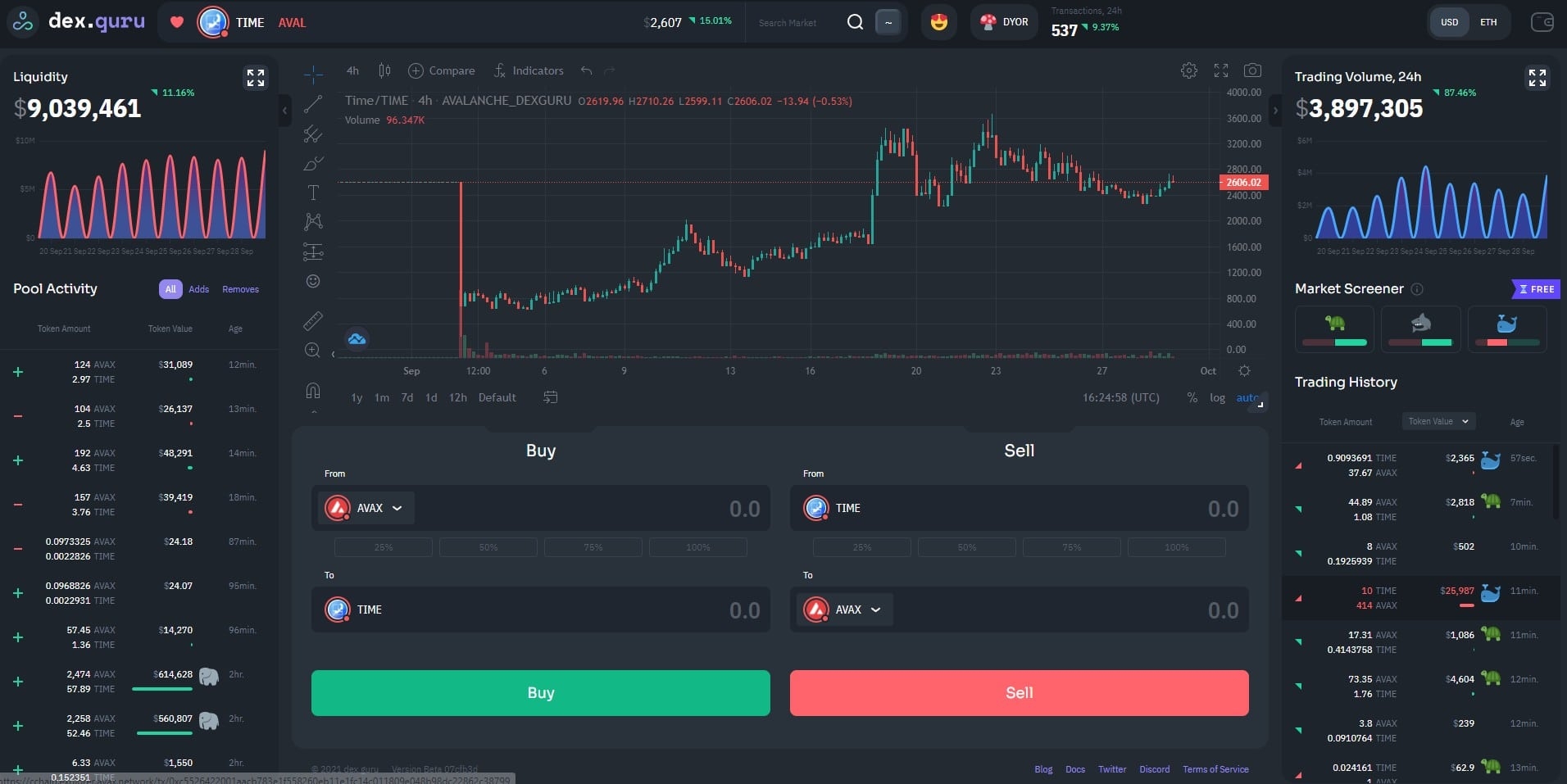Screen dimensions: 1567x784
Task: Click the dex.guru logo icon
Action: point(23,22)
